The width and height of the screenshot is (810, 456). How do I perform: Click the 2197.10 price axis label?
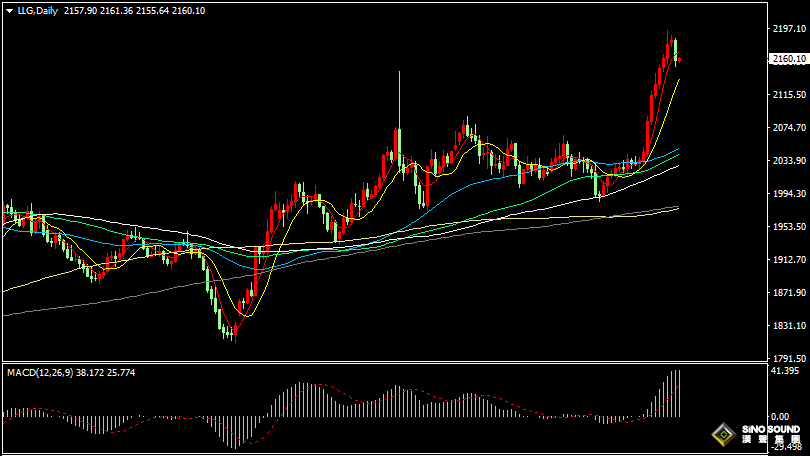point(789,29)
